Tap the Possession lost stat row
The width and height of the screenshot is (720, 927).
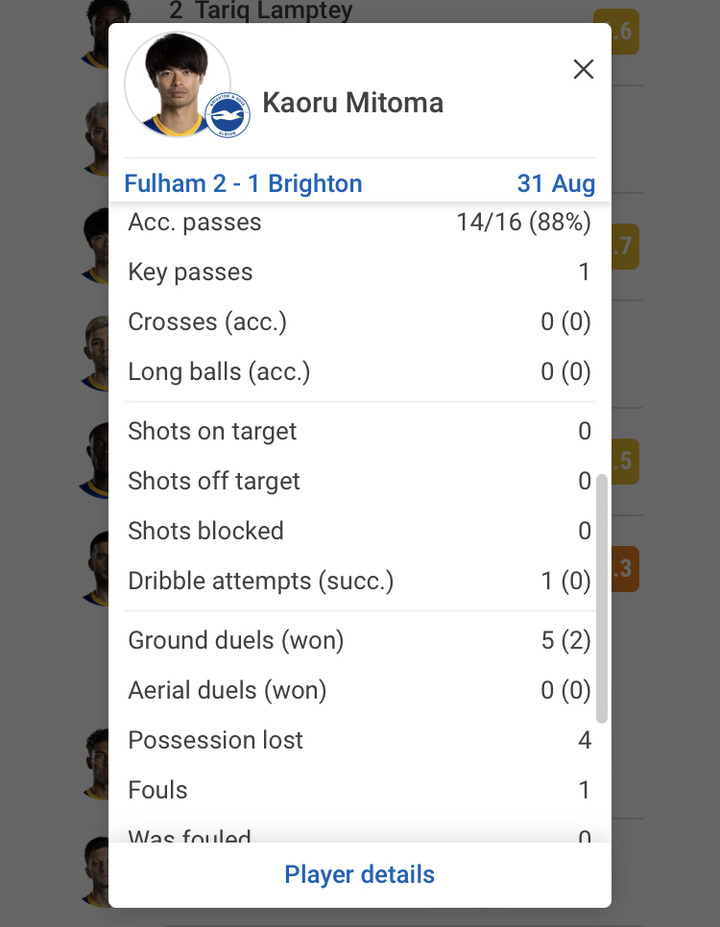point(359,740)
